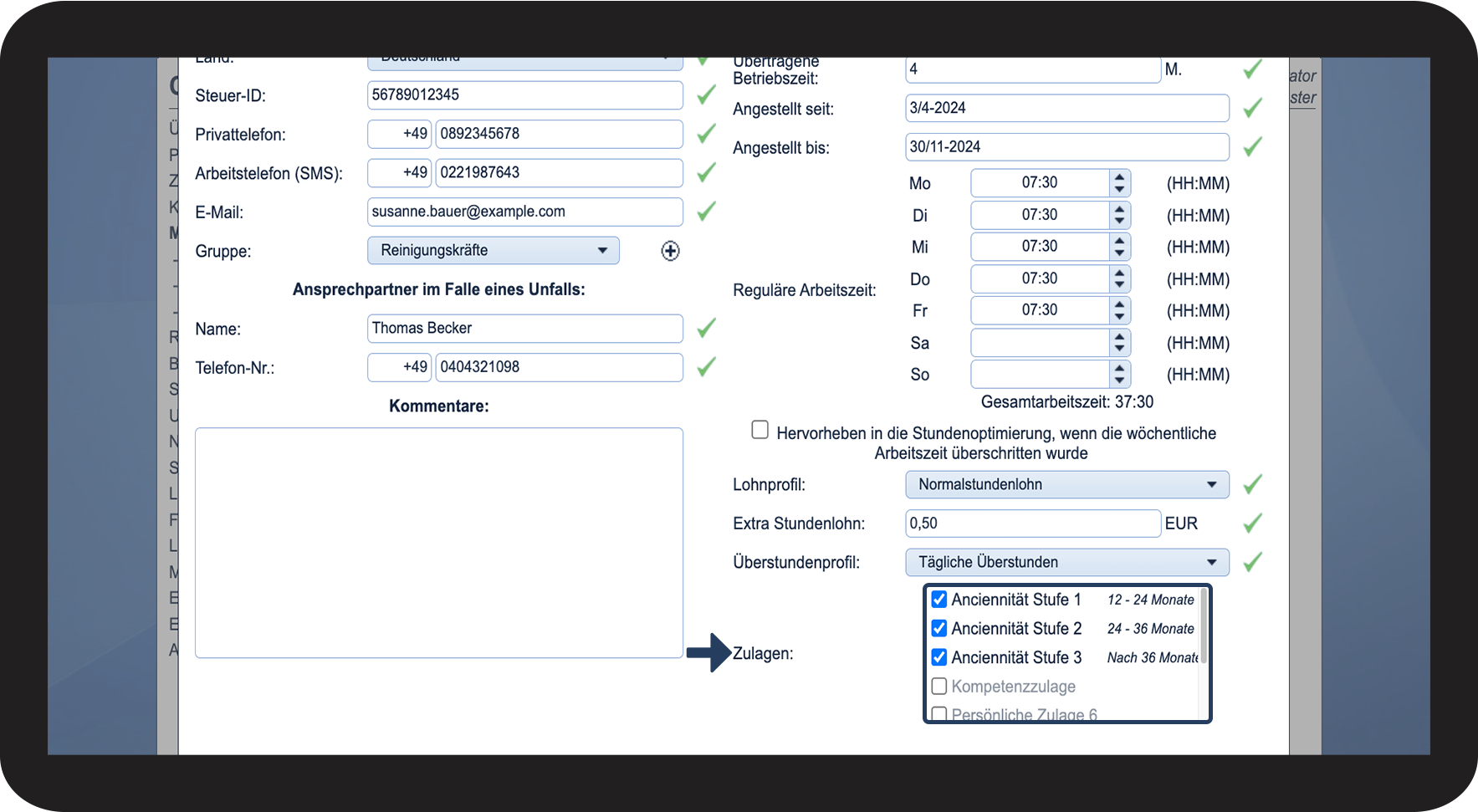Uncheck Anciennität Stufe 1 allowance

pyautogui.click(x=939, y=600)
